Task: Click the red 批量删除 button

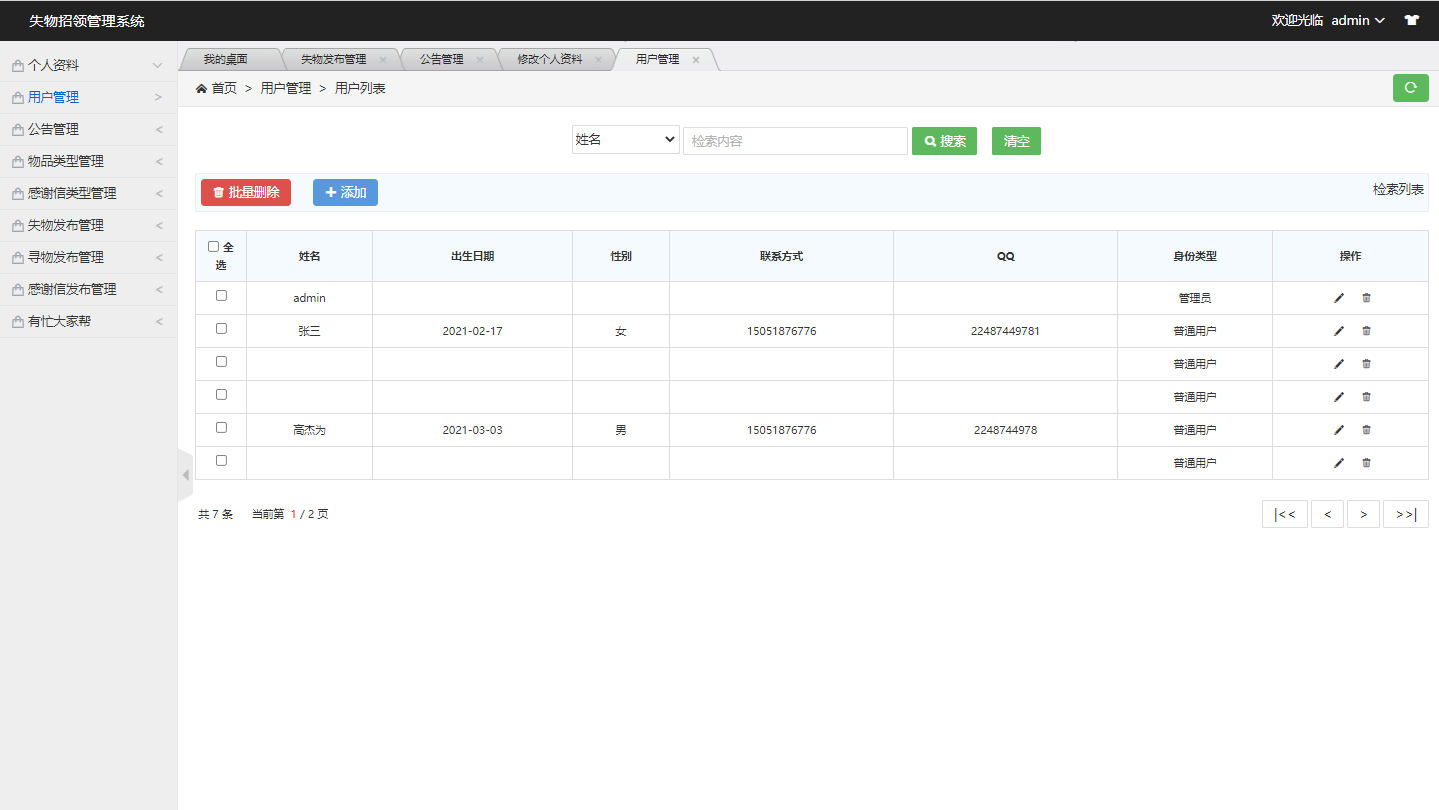Action: click(x=246, y=192)
